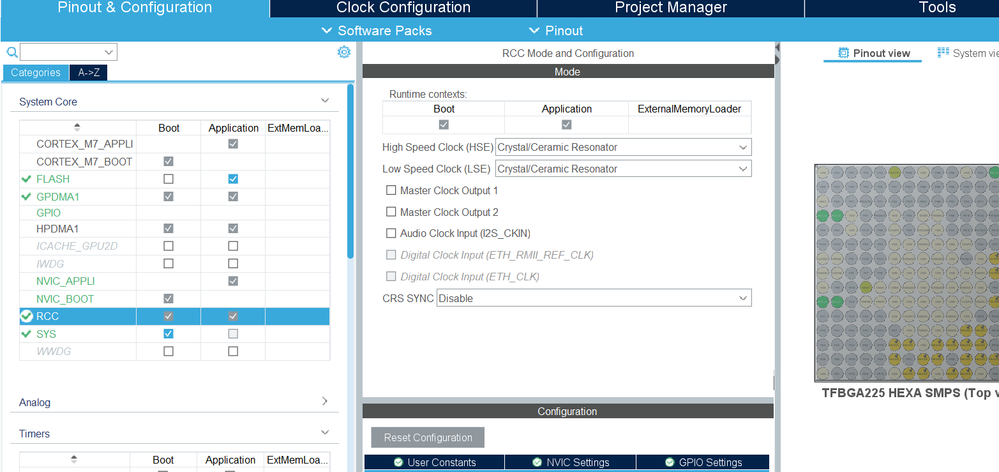Viewport: 999px width, 472px height.
Task: Click the search magnifier icon
Action: click(11, 52)
